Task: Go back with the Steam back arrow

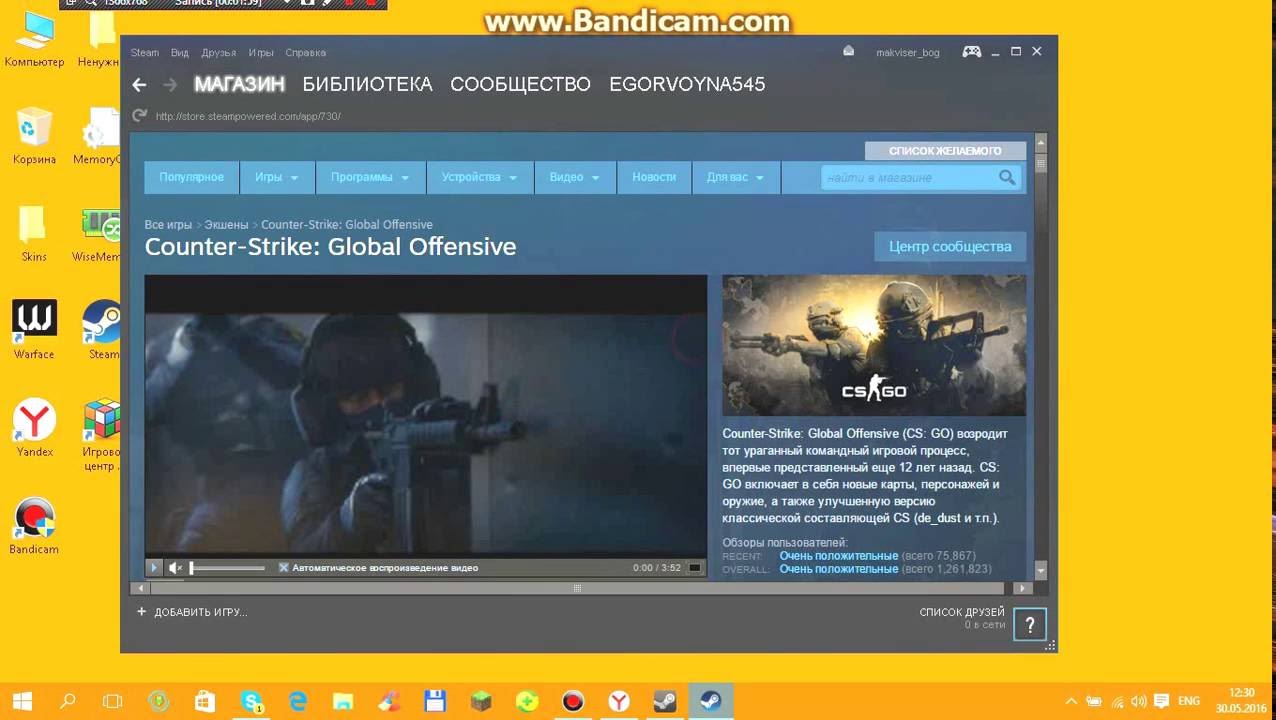Action: 139,85
